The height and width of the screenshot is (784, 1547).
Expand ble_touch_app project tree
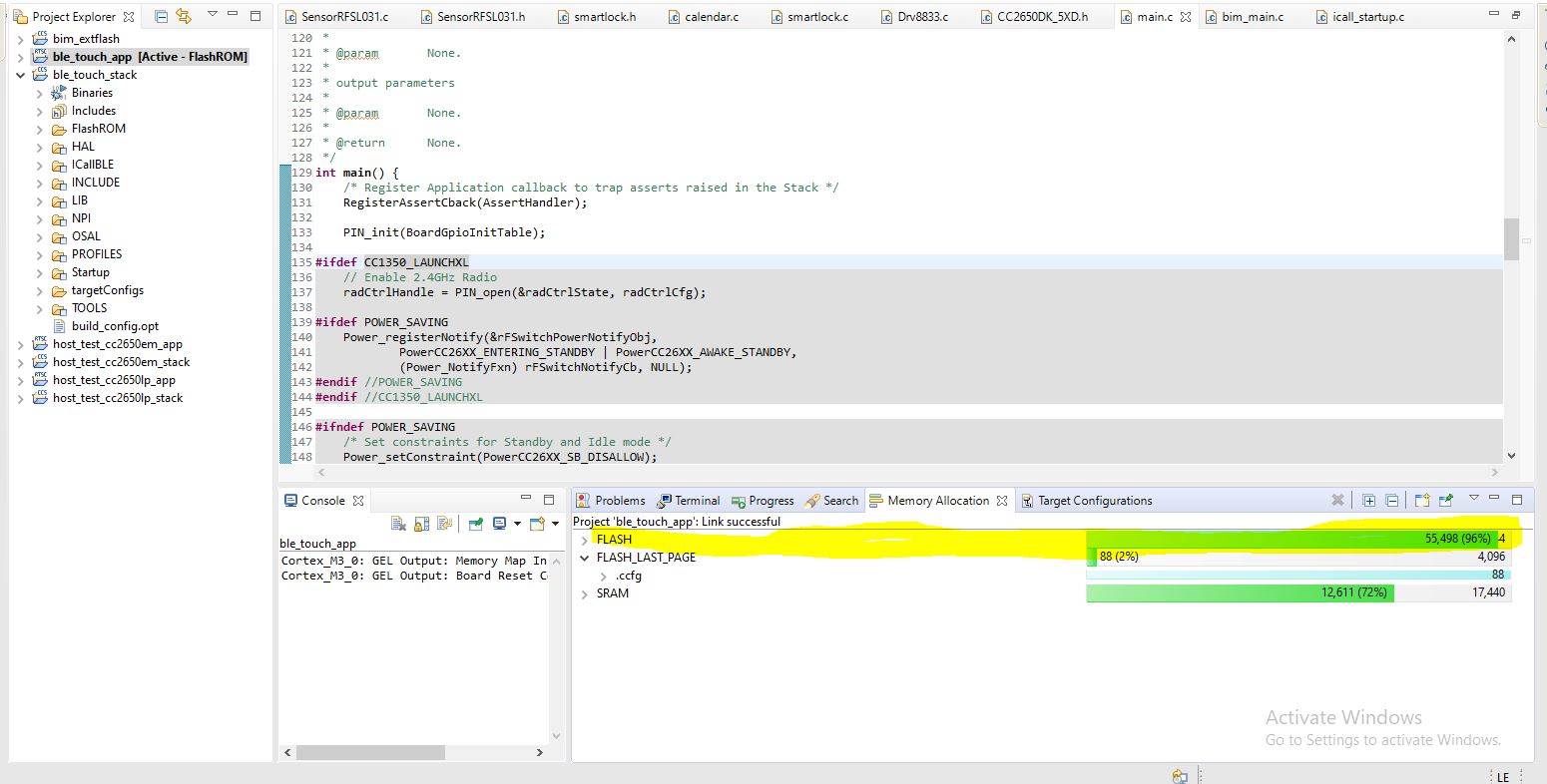pyautogui.click(x=20, y=57)
